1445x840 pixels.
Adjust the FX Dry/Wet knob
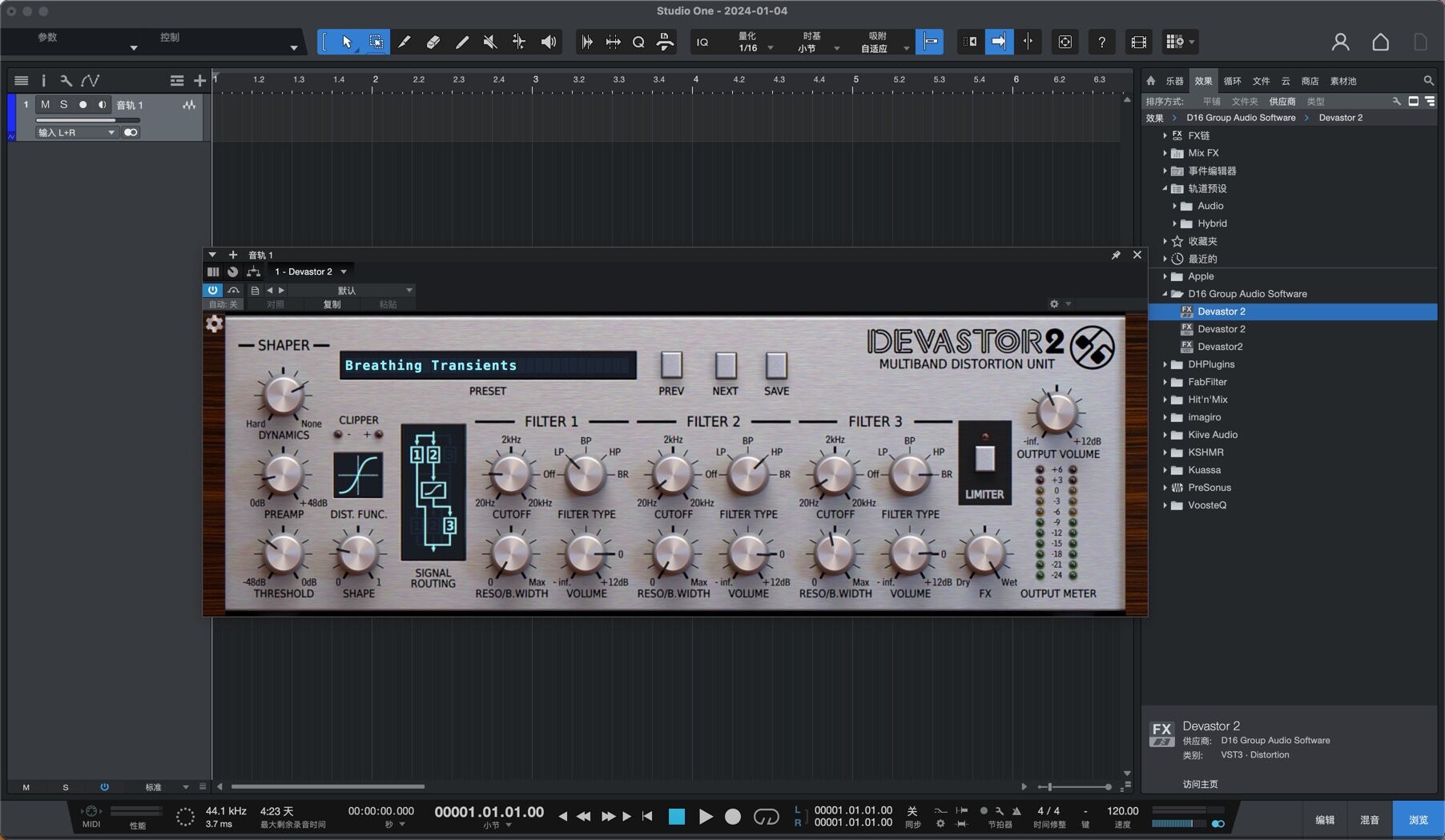pos(985,554)
